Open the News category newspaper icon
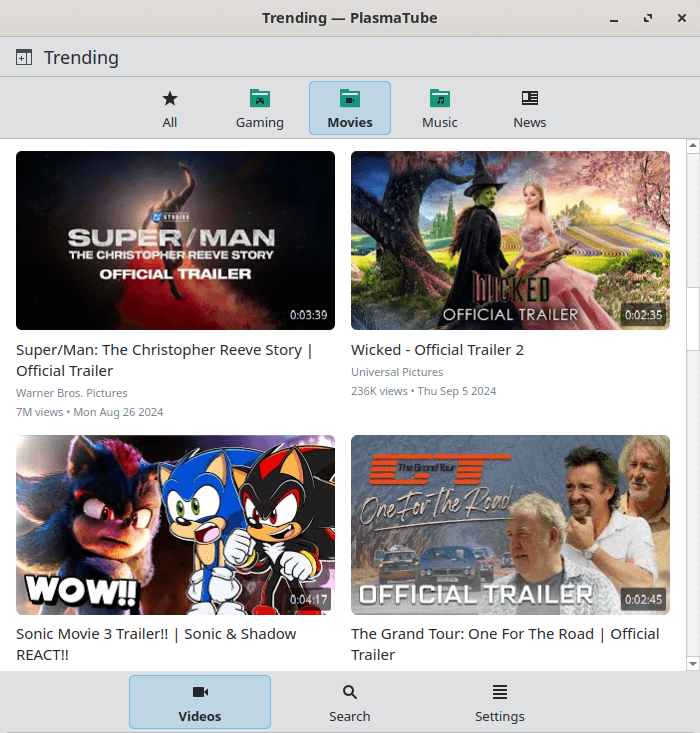700x733 pixels. [530, 98]
